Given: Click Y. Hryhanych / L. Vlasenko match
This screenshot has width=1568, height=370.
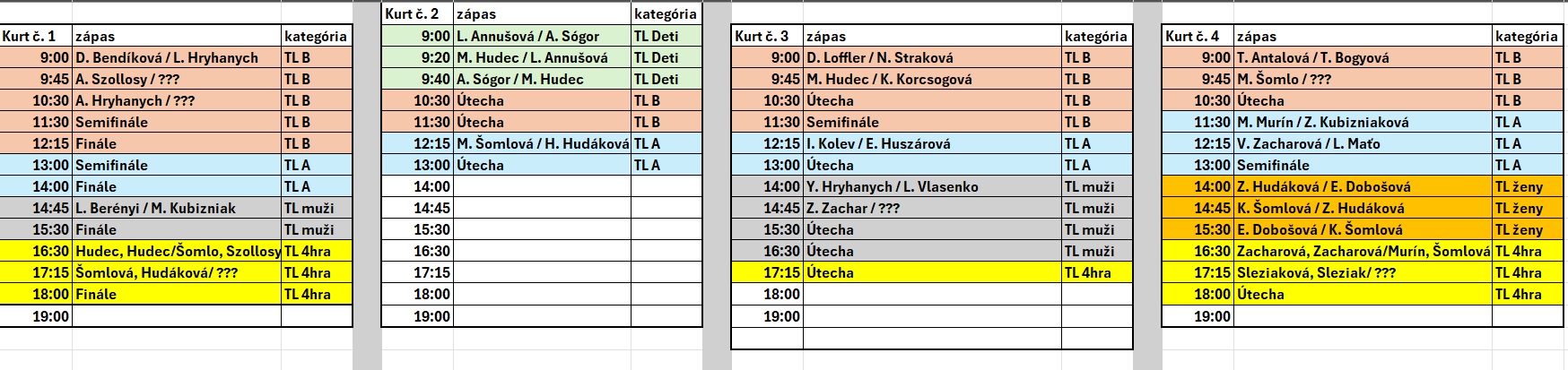Looking at the screenshot, I should point(932,186).
